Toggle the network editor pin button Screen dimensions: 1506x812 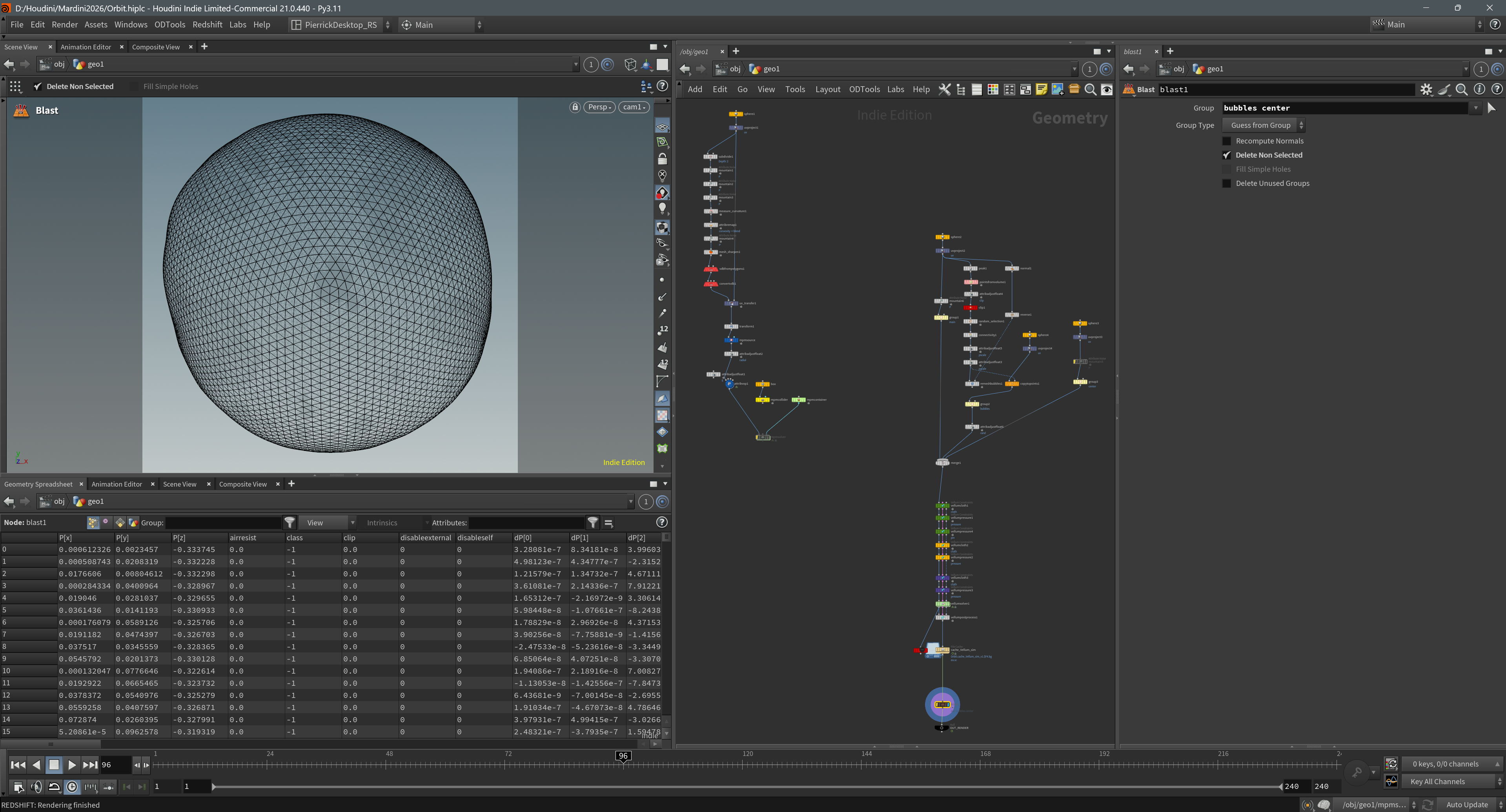(1105, 69)
